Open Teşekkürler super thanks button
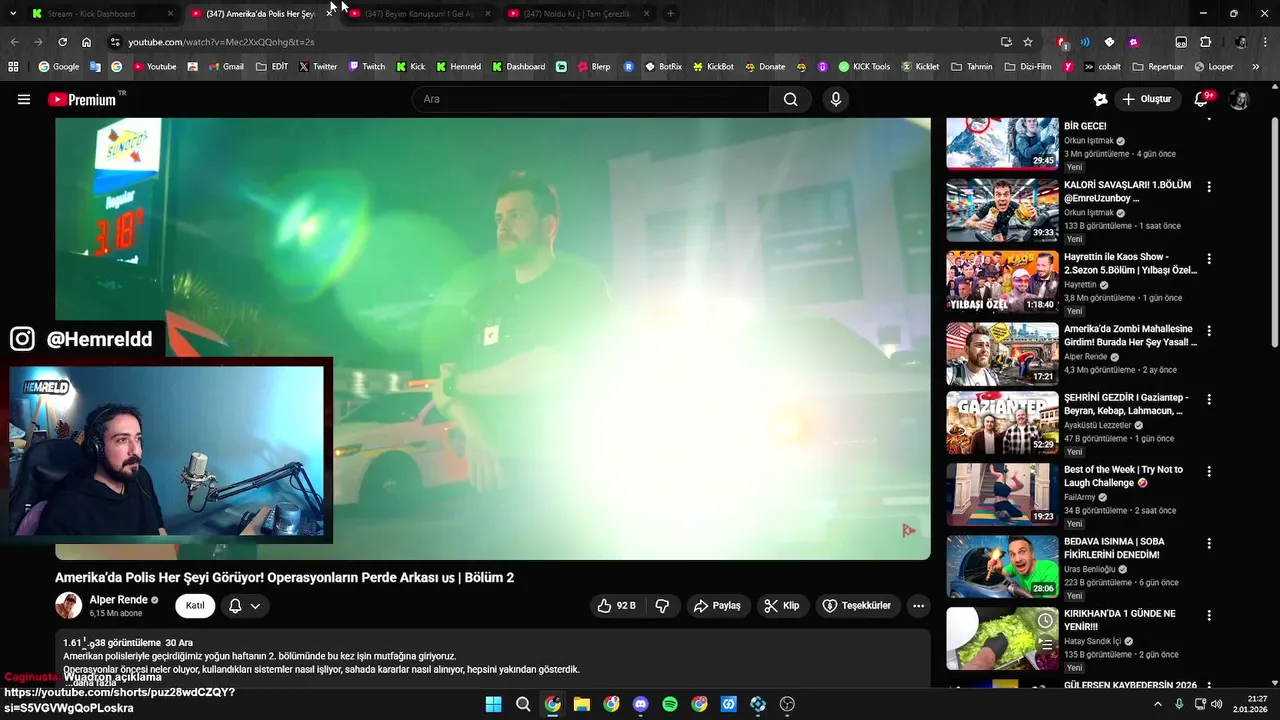 [857, 605]
